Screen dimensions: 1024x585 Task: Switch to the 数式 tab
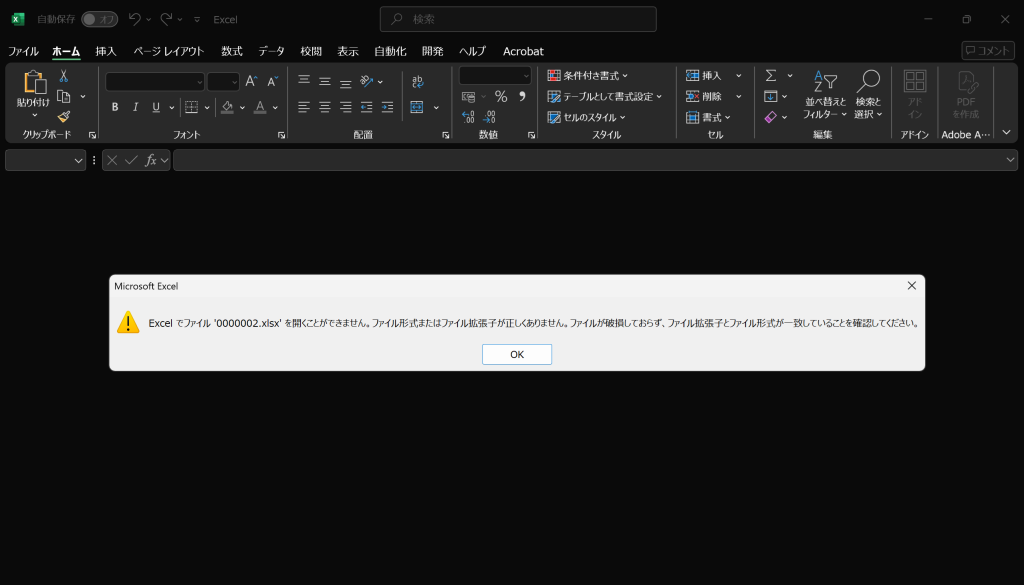click(232, 51)
